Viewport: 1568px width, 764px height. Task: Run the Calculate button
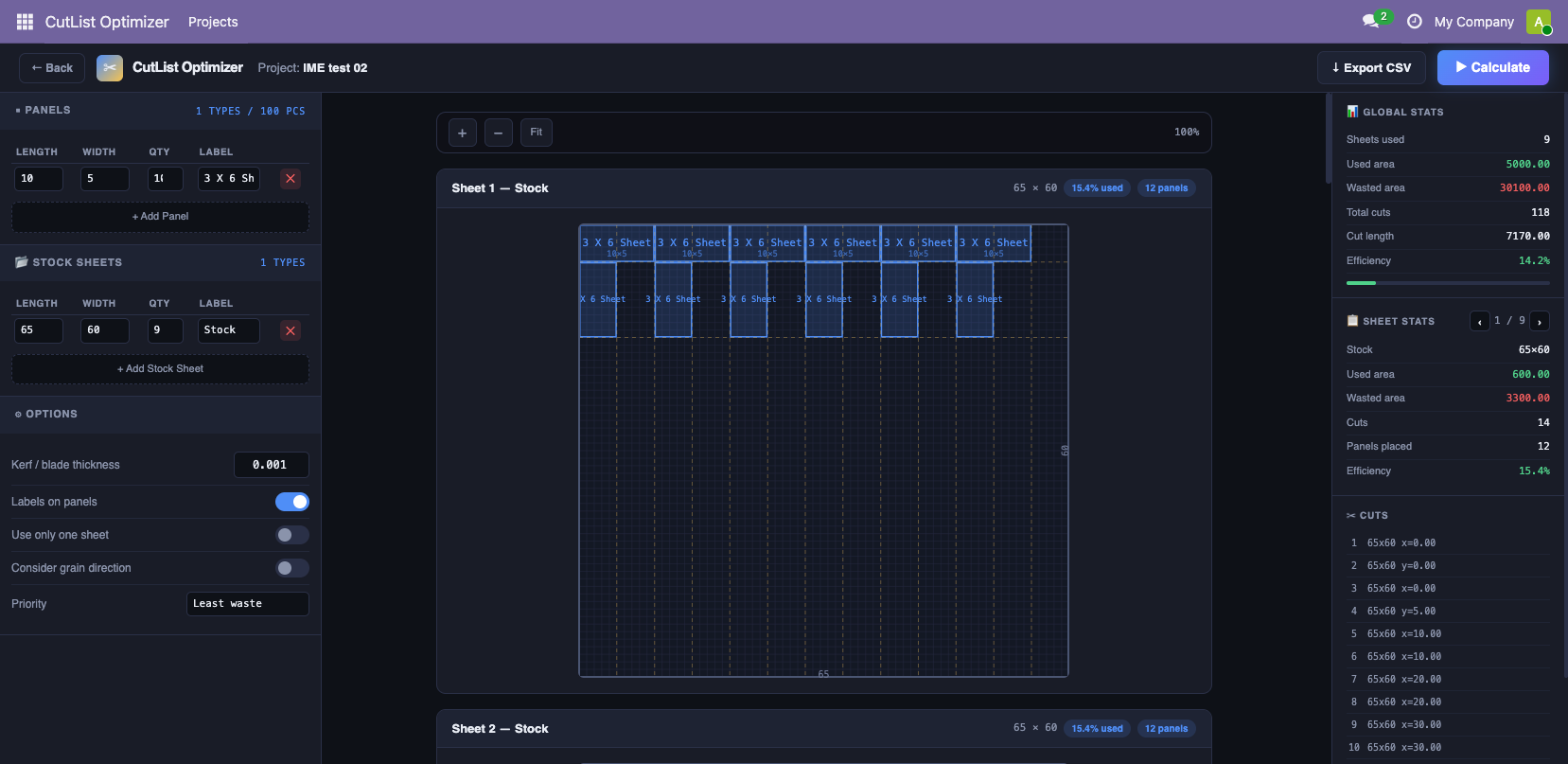pos(1493,67)
